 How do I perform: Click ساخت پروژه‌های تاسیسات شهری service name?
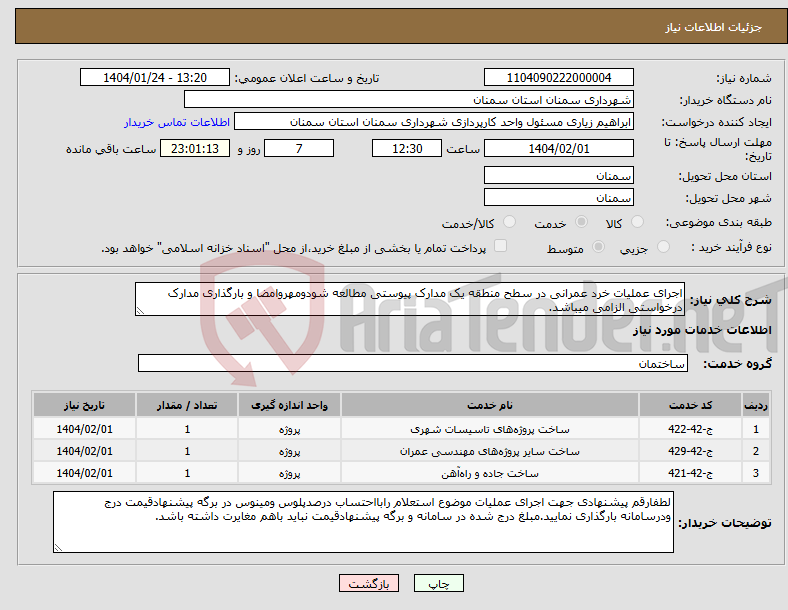tap(490, 429)
